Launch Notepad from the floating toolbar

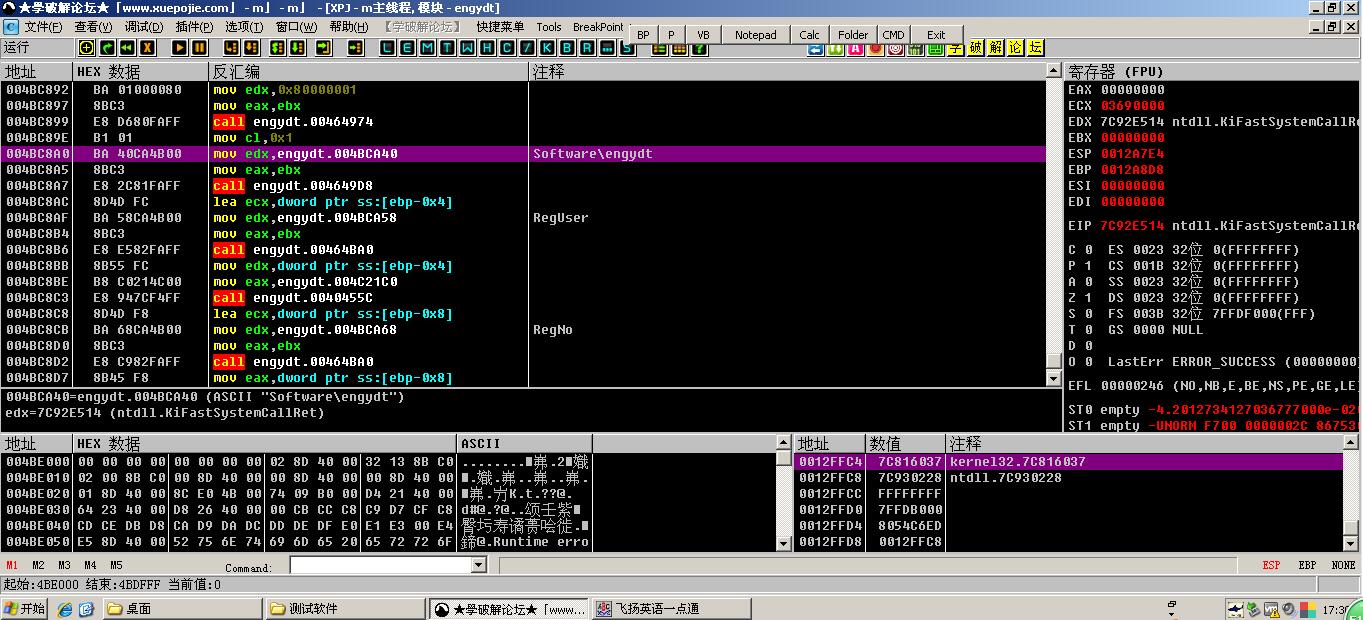click(755, 35)
